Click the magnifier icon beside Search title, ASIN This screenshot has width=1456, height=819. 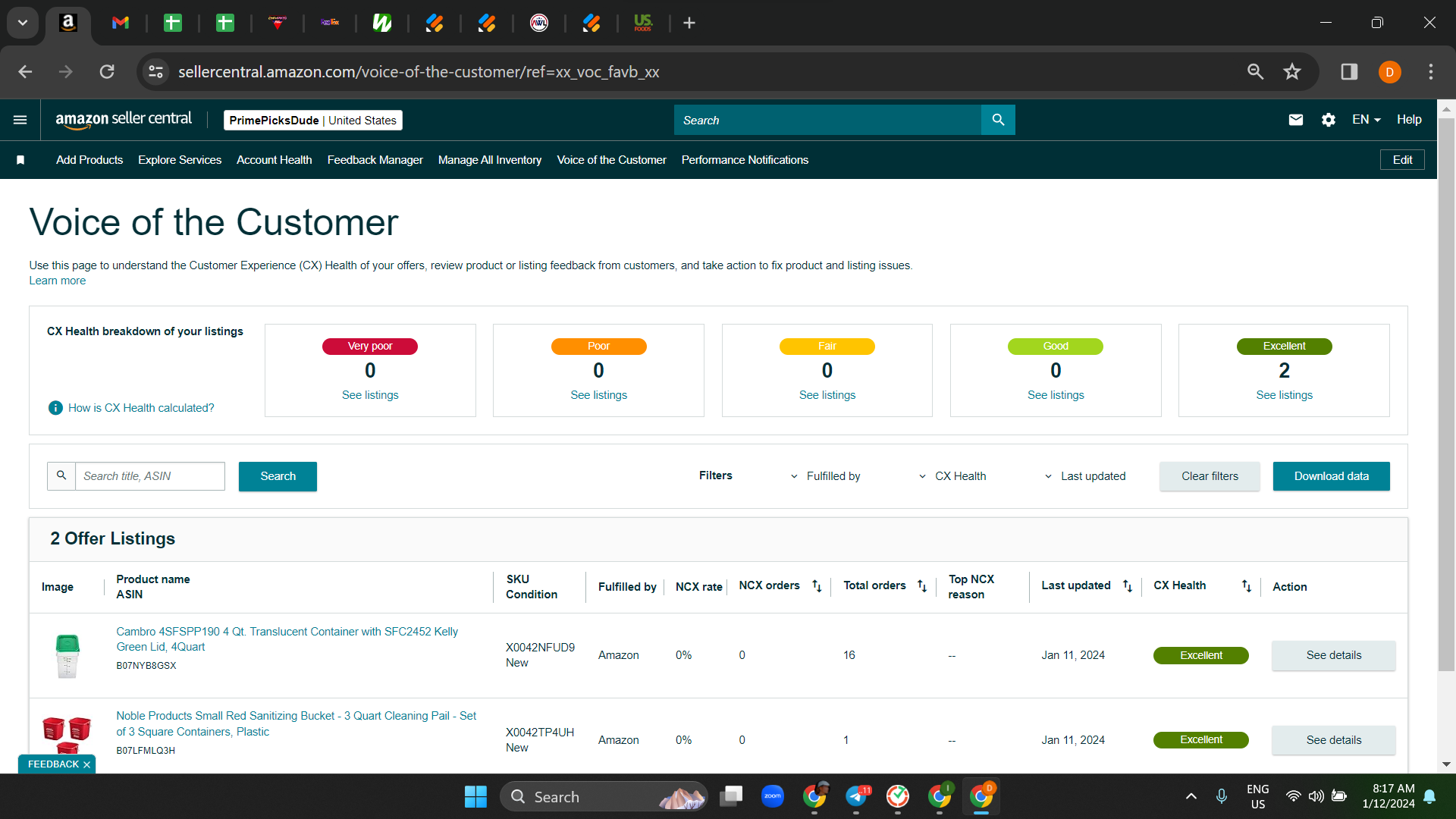click(61, 475)
